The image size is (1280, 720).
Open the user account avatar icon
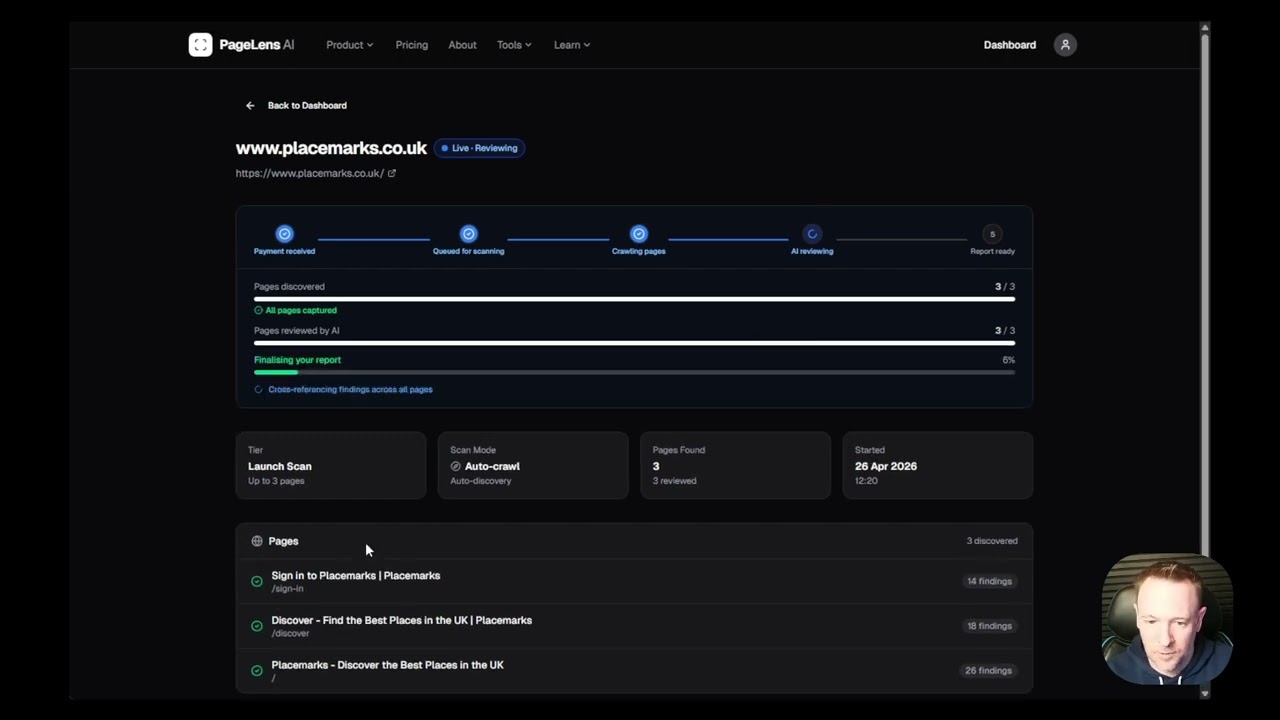point(1065,44)
